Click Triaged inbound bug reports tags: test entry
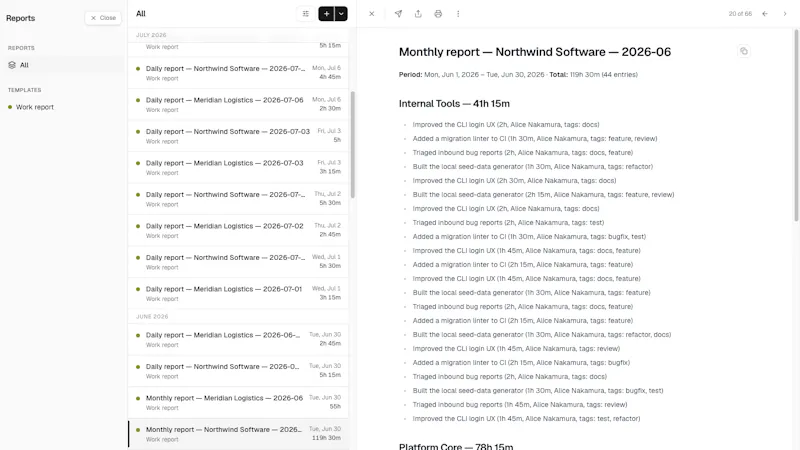Image resolution: width=800 pixels, height=450 pixels. point(508,222)
